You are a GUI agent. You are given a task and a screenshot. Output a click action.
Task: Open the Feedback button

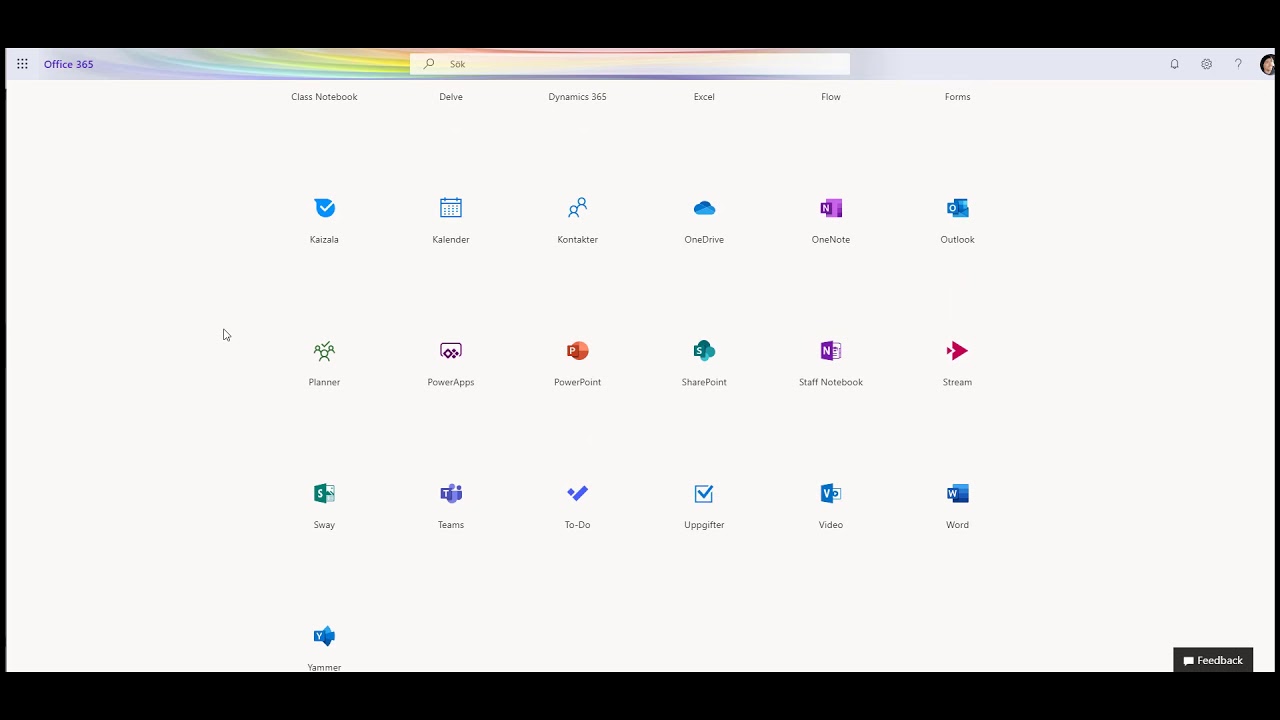[x=1213, y=660]
